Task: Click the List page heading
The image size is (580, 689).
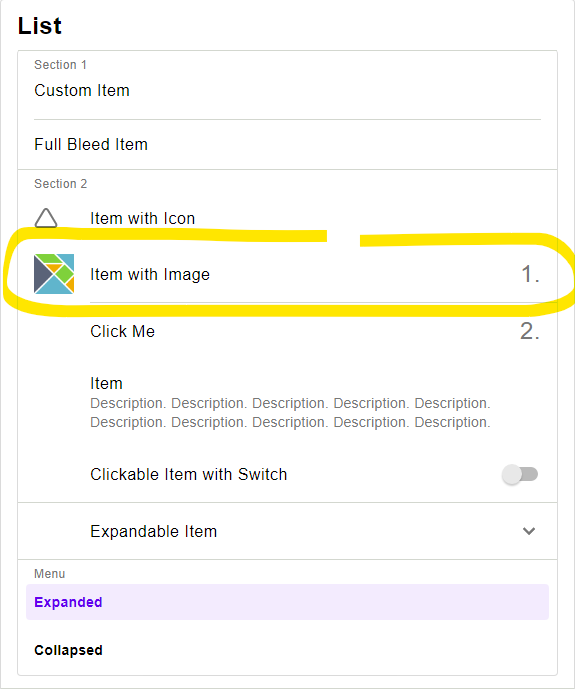Action: coord(40,25)
